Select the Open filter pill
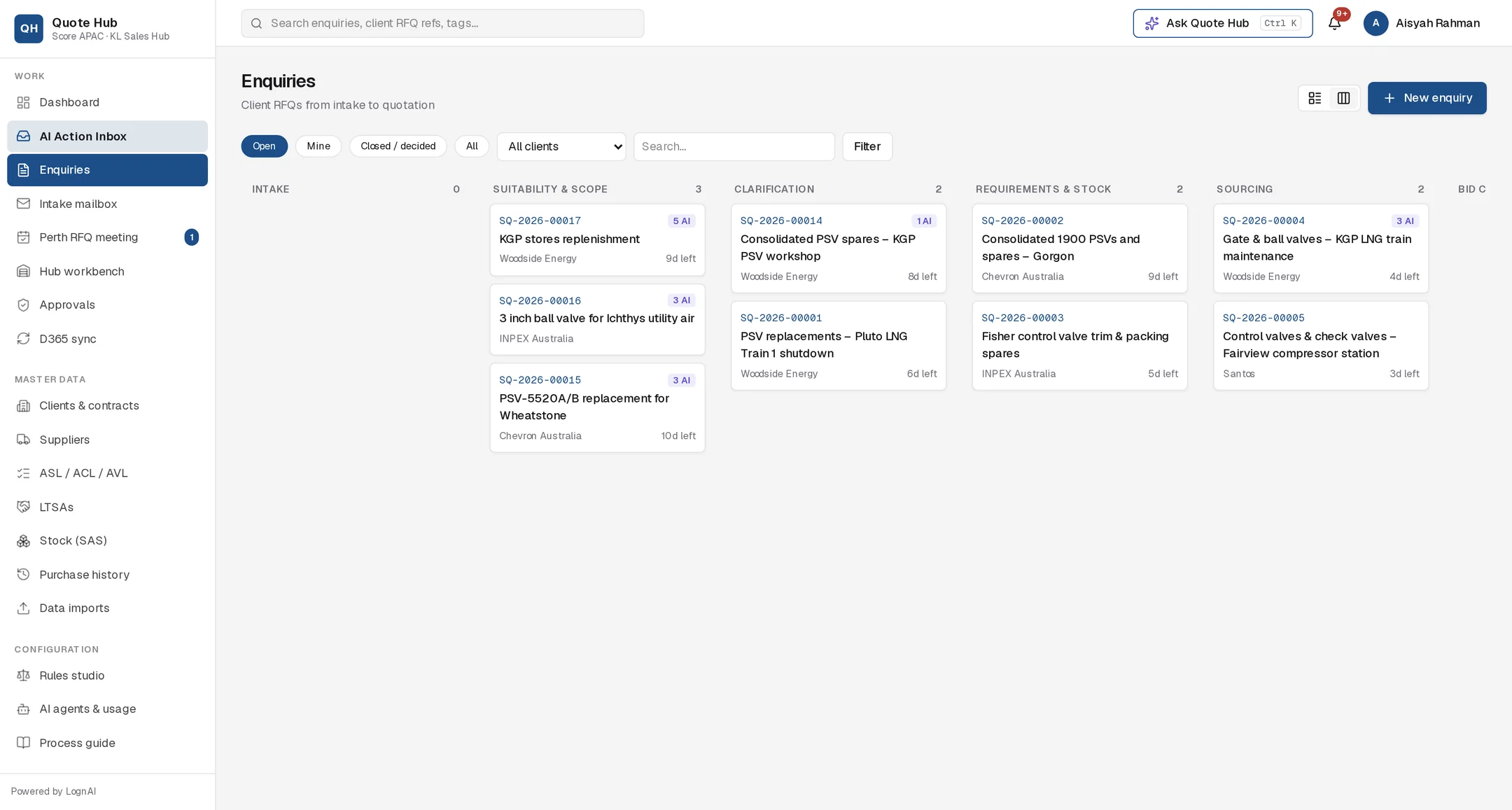1512x810 pixels. (x=264, y=146)
